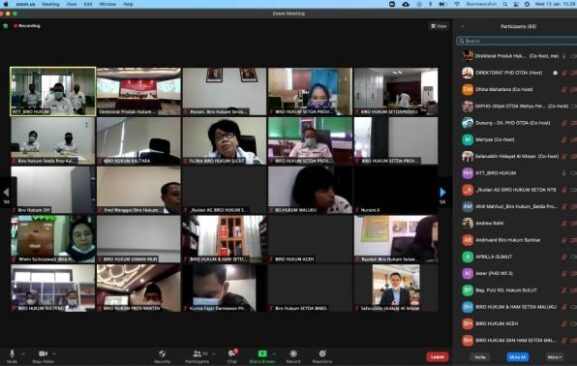The width and height of the screenshot is (577, 366).
Task: Click the Participants people icon in toolbar
Action: [197, 353]
